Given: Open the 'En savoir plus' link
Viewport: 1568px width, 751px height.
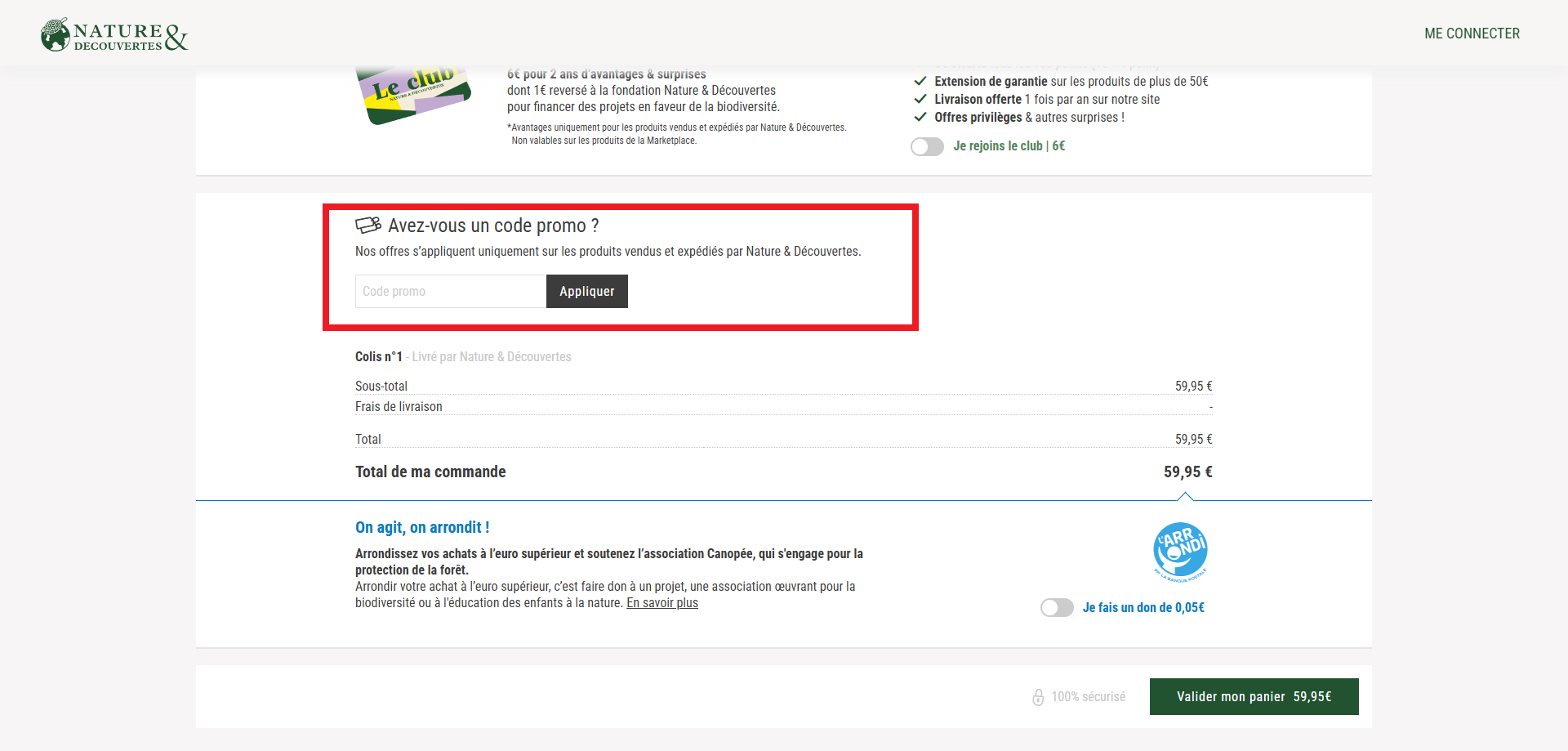Looking at the screenshot, I should click(662, 603).
